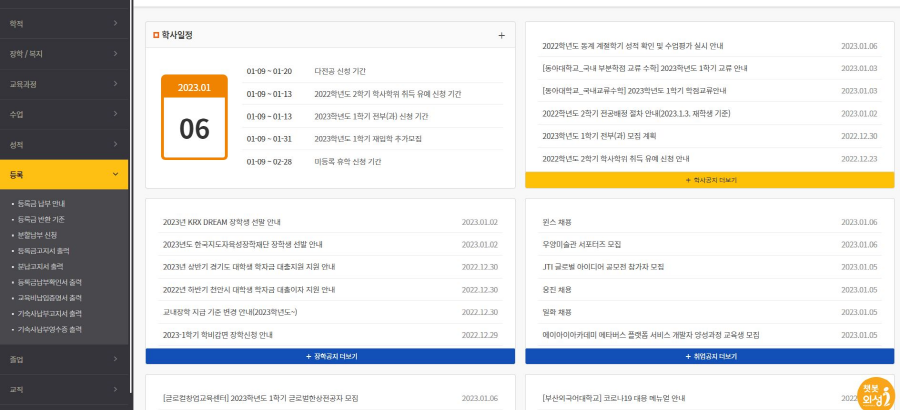Click the 학사공지 더보기 yellow button

pos(709,180)
